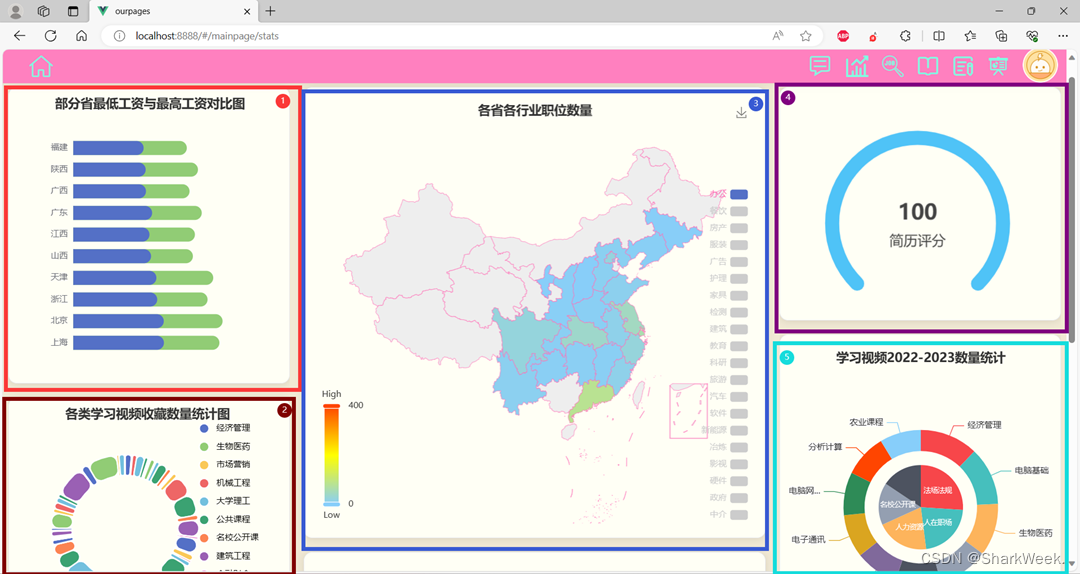Viewport: 1080px width, 574px height.
Task: Click the 简历评分 gauge score 100
Action: point(917,212)
